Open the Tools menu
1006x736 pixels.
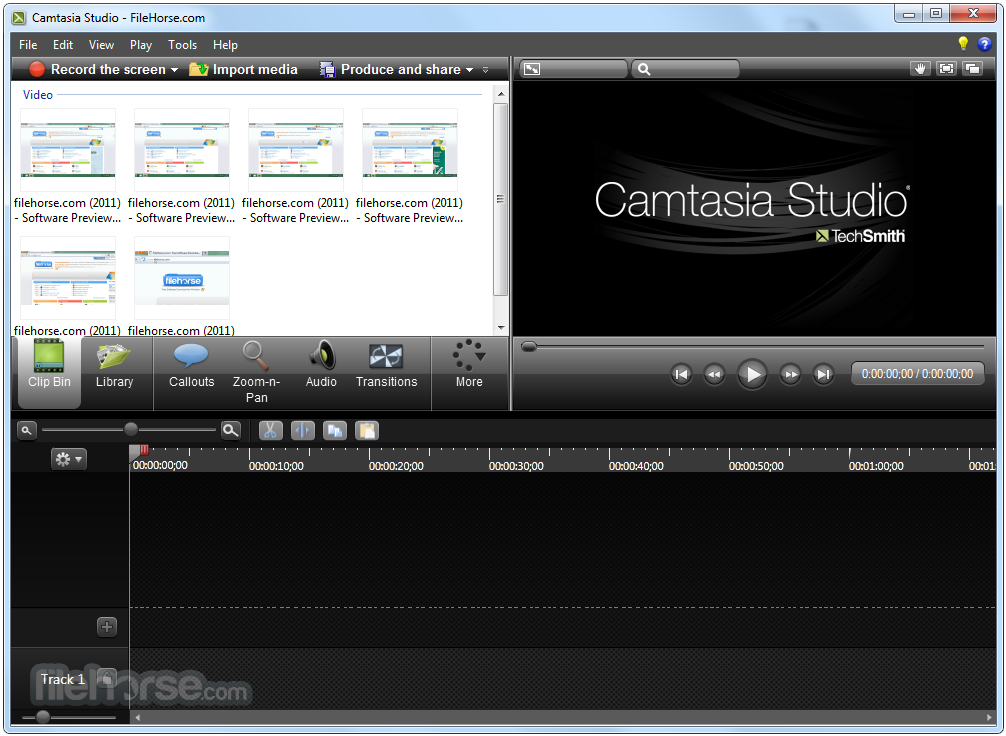(x=182, y=45)
